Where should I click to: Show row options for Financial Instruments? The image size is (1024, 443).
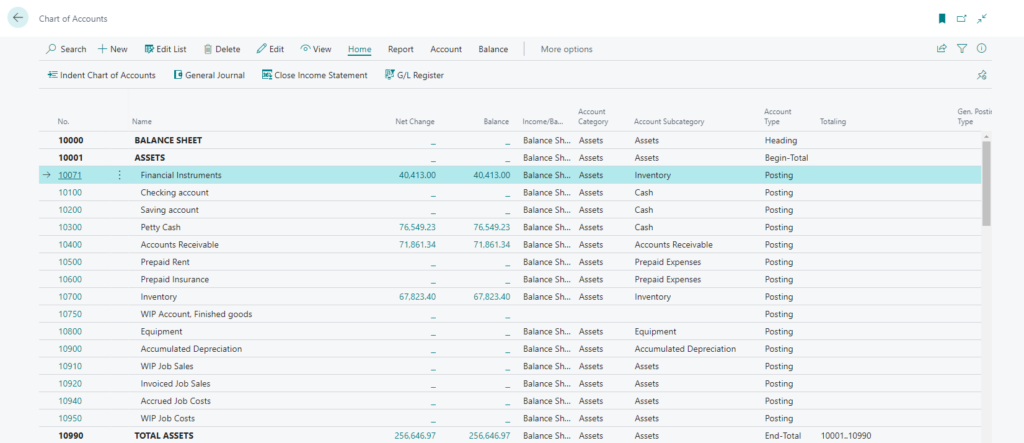(x=119, y=175)
